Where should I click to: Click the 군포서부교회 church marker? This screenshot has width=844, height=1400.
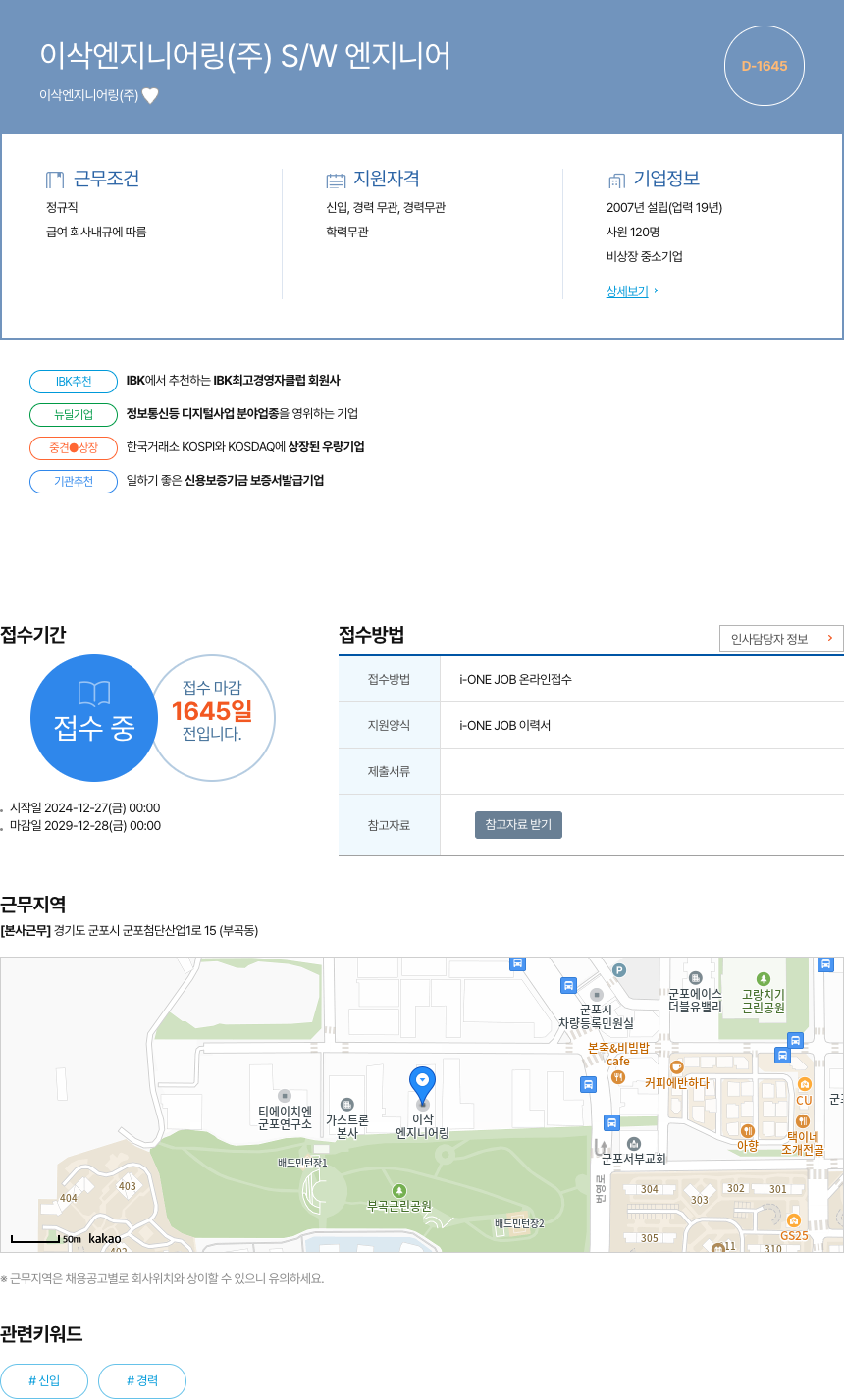pyautogui.click(x=634, y=1144)
